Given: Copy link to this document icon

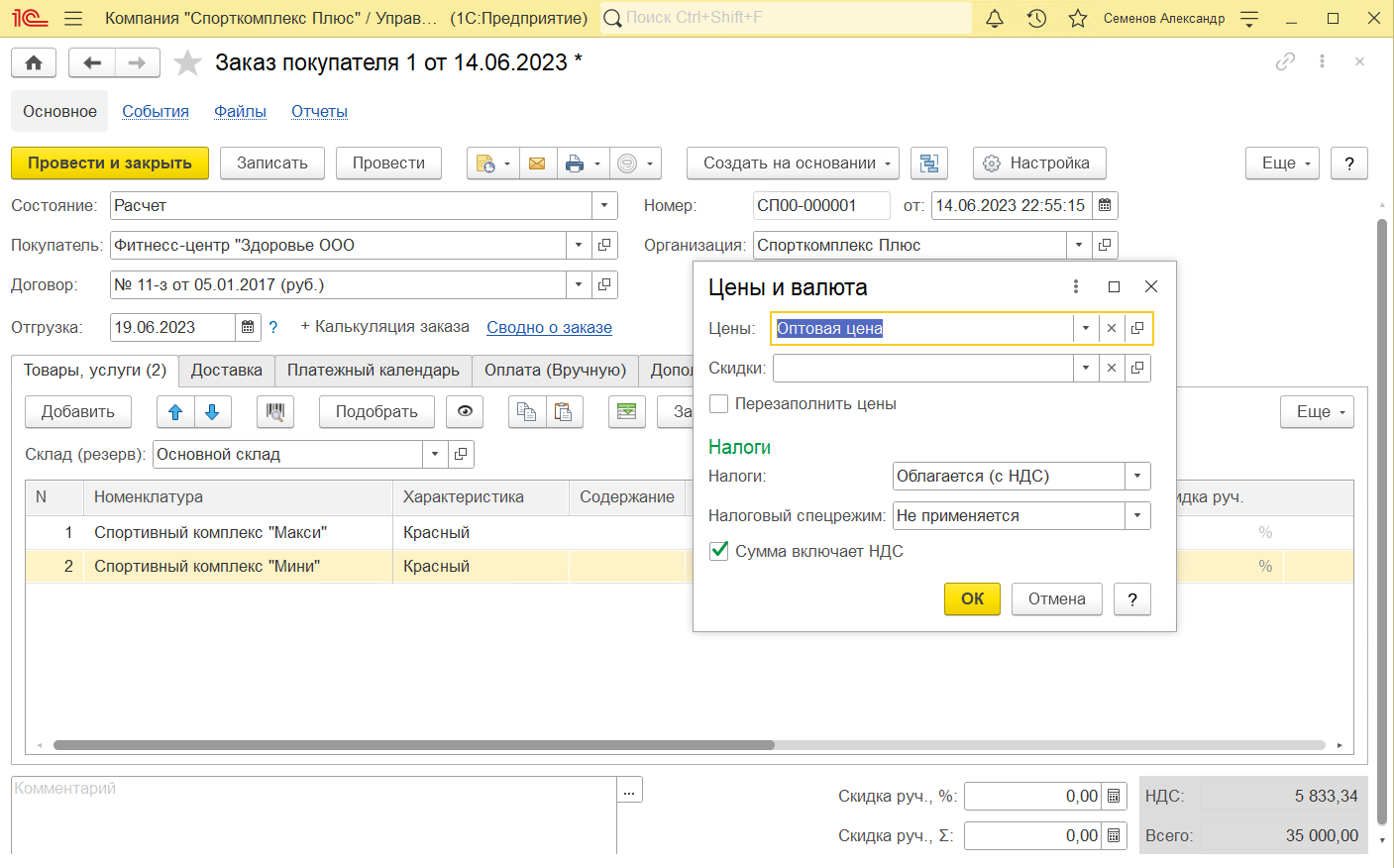Looking at the screenshot, I should click(x=1285, y=61).
